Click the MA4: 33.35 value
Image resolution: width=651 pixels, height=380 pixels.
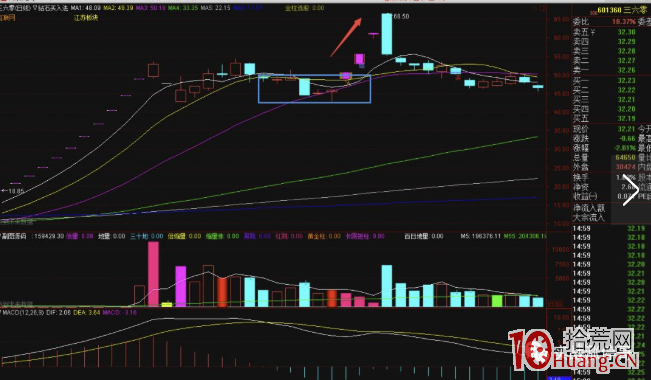coord(183,8)
